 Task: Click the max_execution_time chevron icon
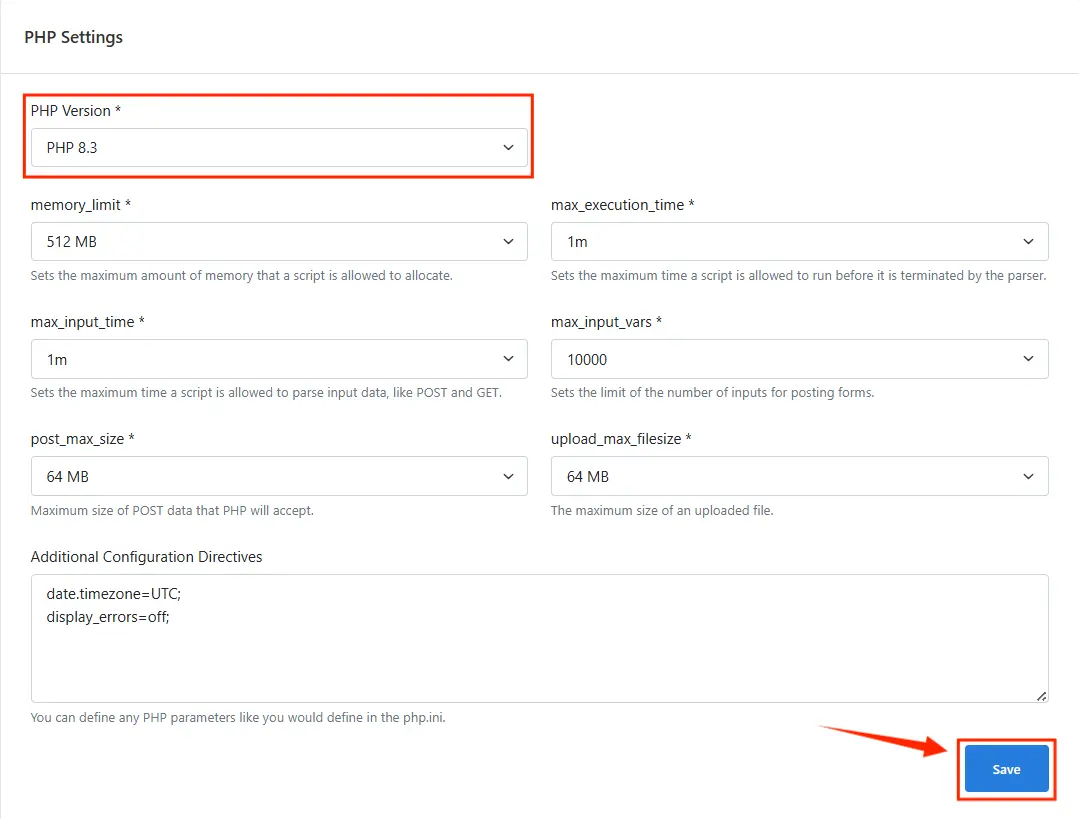1028,241
